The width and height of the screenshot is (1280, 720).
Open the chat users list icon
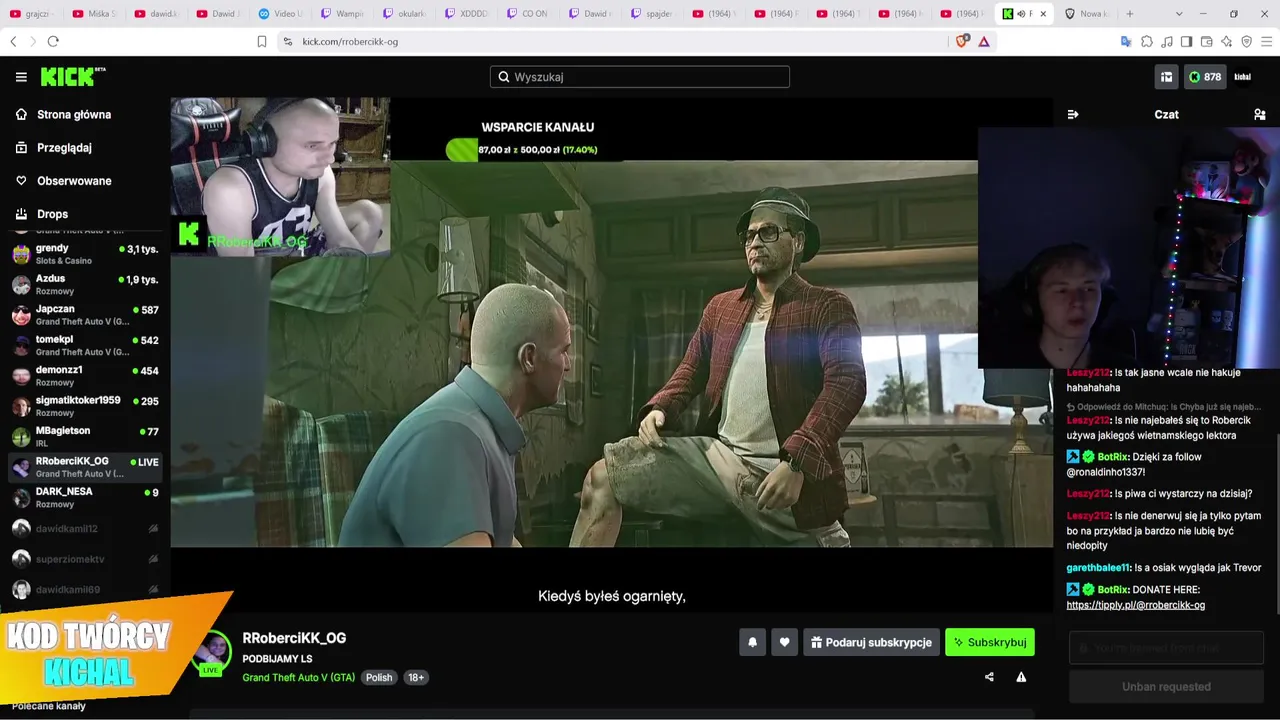[x=1260, y=115]
